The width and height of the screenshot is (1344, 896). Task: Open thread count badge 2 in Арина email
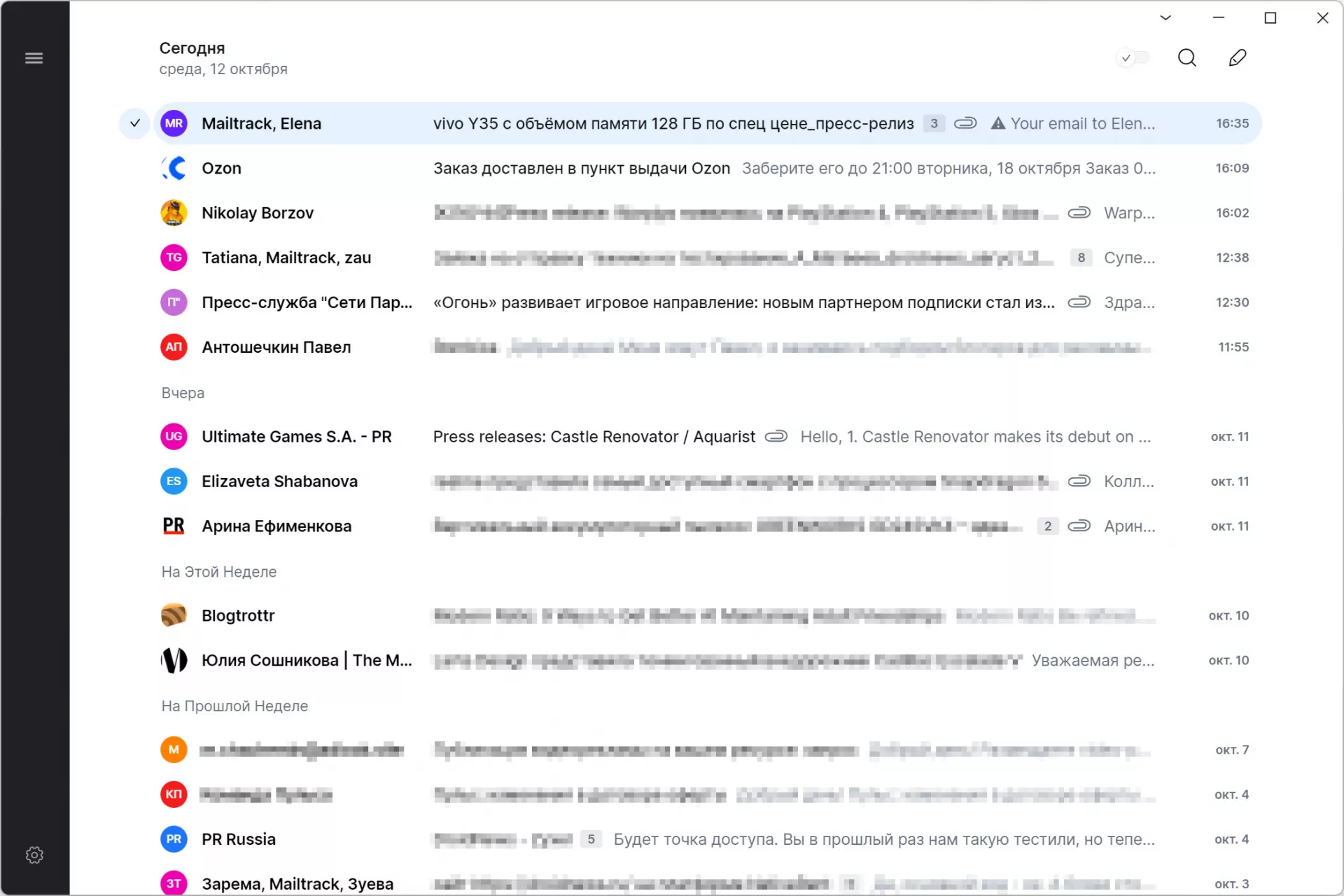pos(1047,526)
